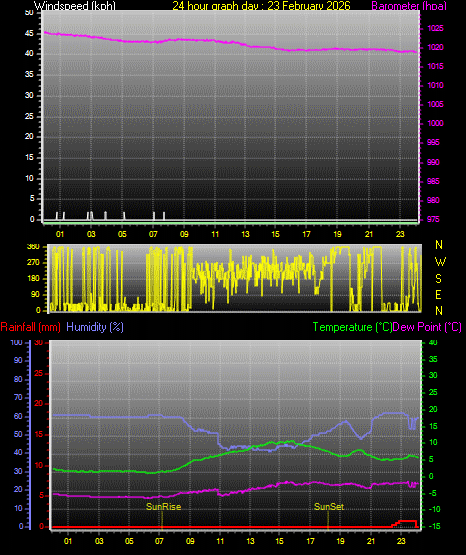Select the Temperature (°C) legend label

click(352, 327)
